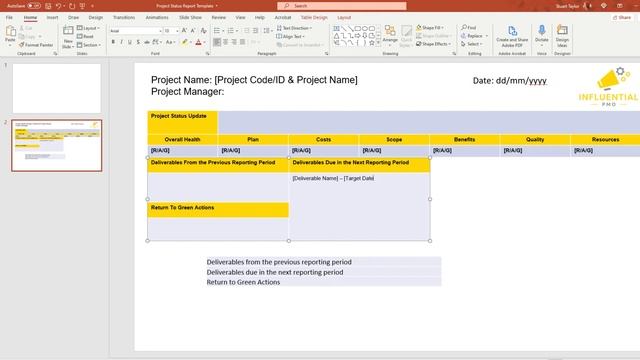
Task: Open the Design tab
Action: (96, 18)
